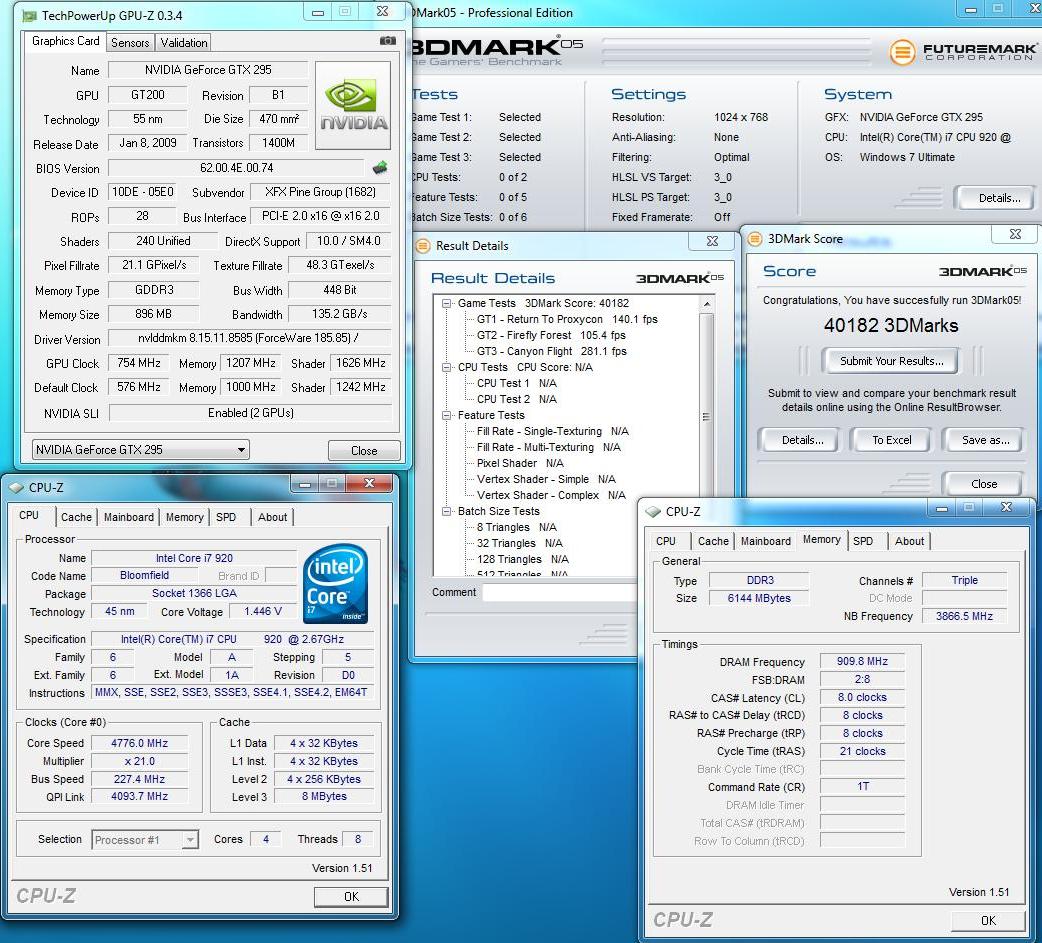Click the Memory Size value 6144 MBytes
The width and height of the screenshot is (1042, 943).
(x=759, y=598)
